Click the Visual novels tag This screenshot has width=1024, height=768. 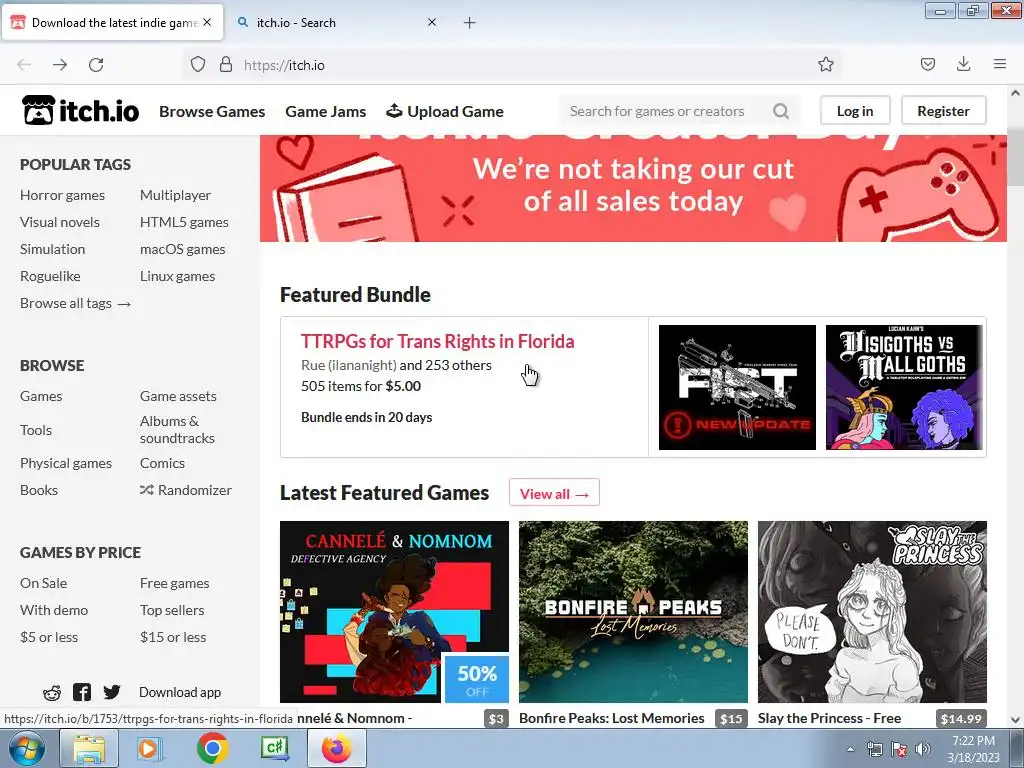pyautogui.click(x=60, y=222)
